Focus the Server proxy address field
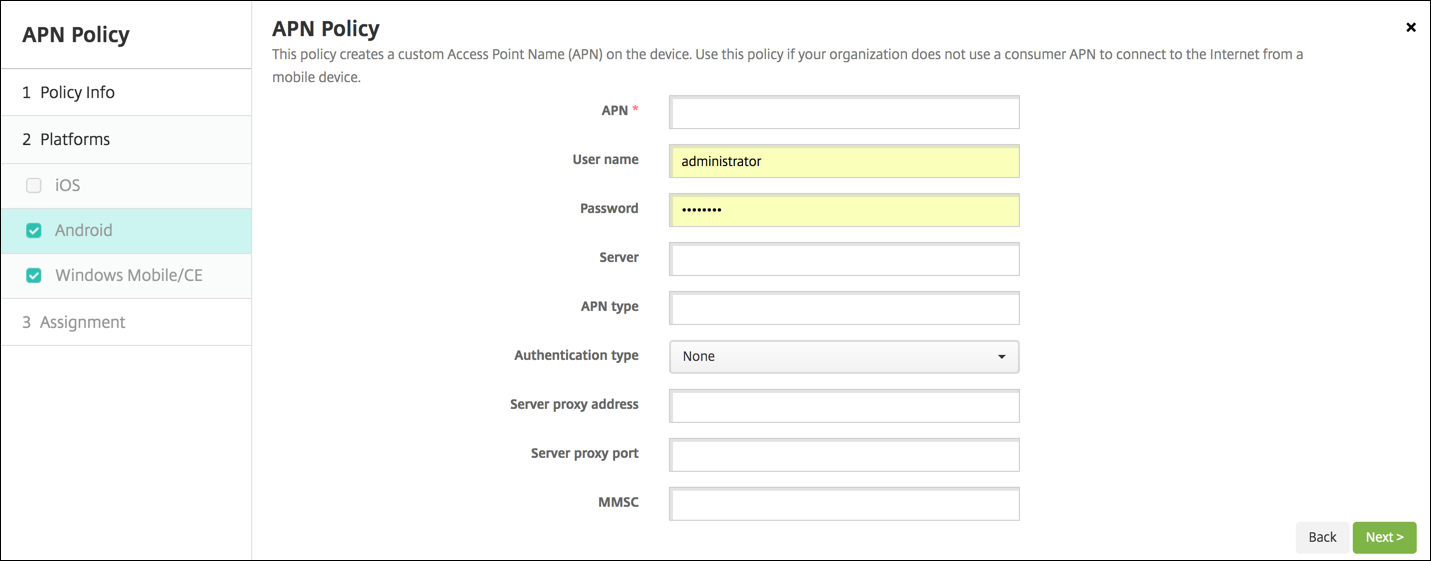 pyautogui.click(x=844, y=406)
